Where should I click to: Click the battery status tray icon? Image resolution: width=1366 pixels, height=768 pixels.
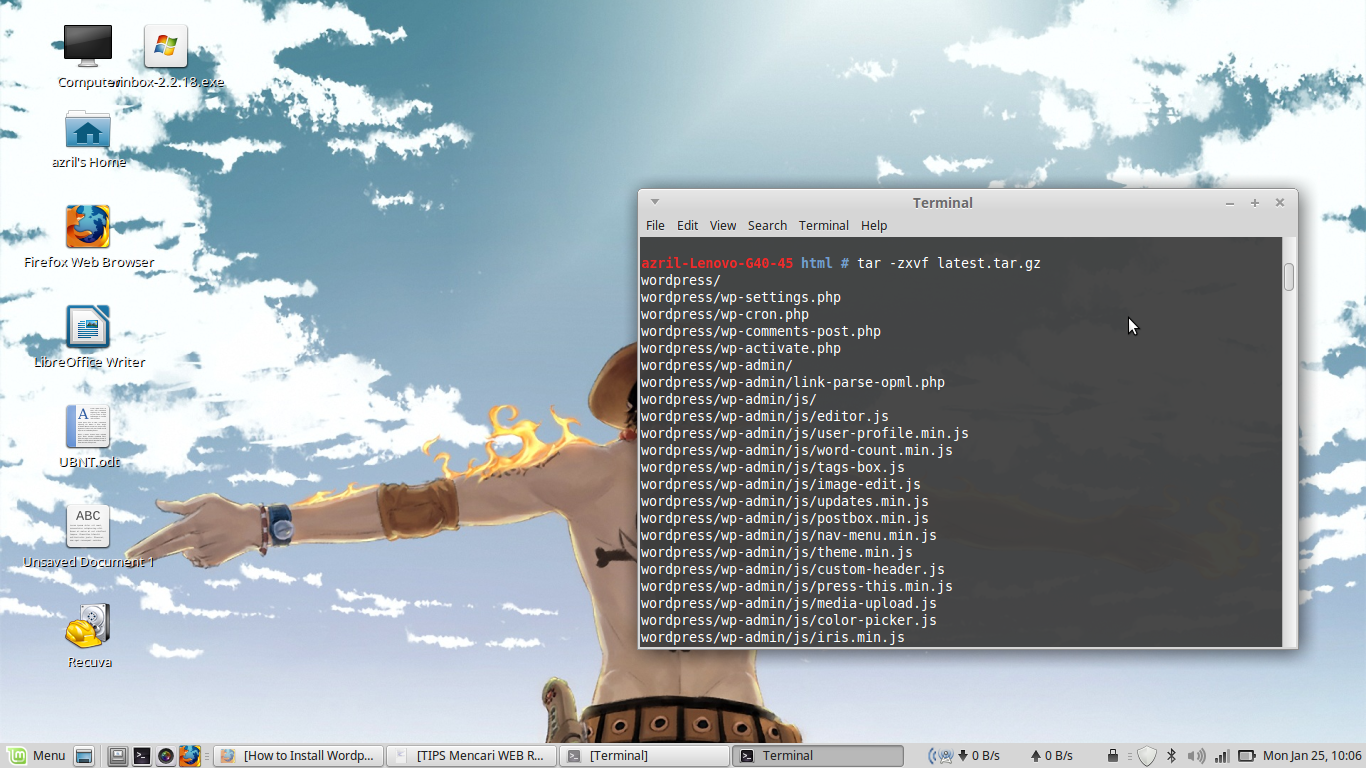[x=1247, y=756]
